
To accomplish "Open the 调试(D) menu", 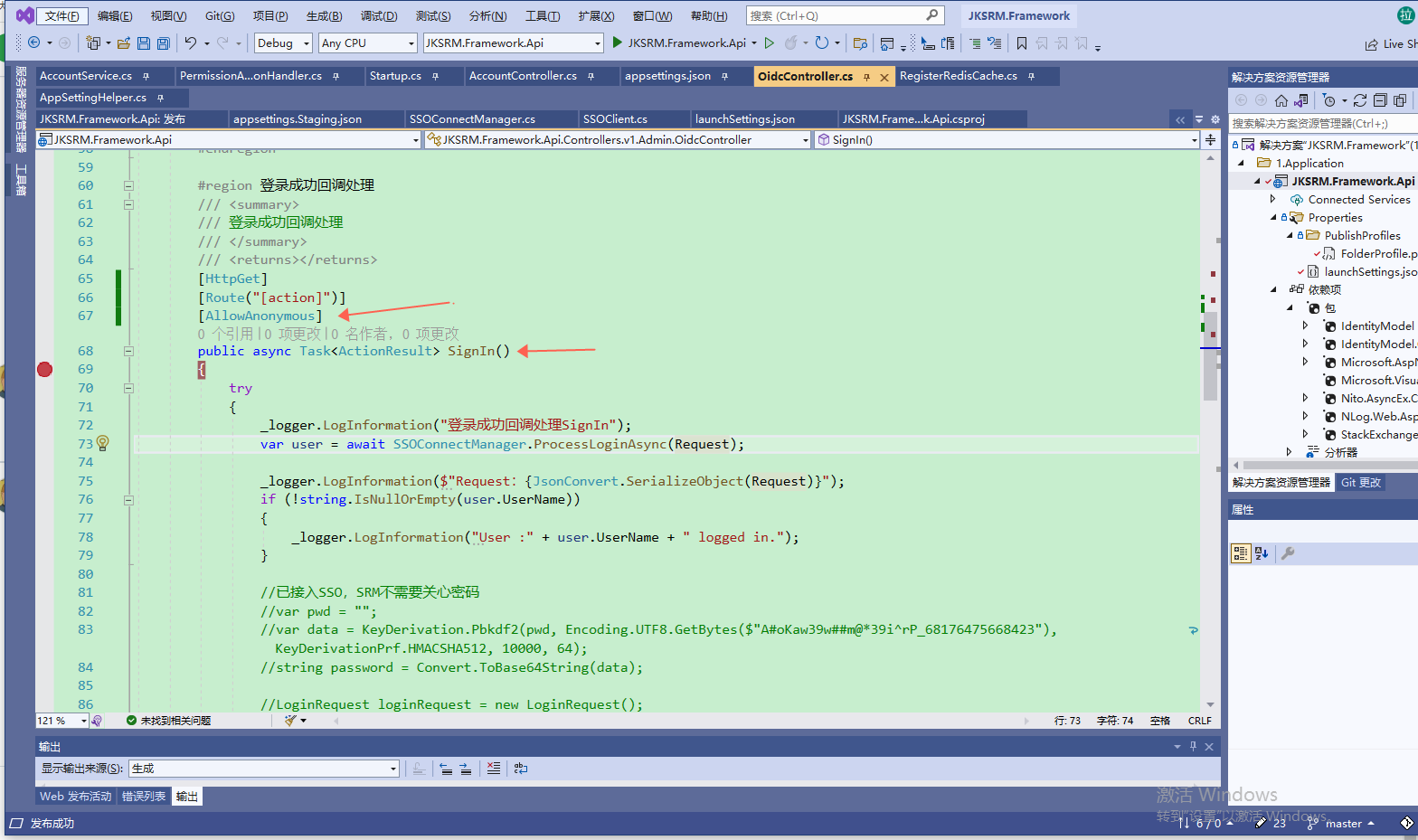I will [x=379, y=16].
